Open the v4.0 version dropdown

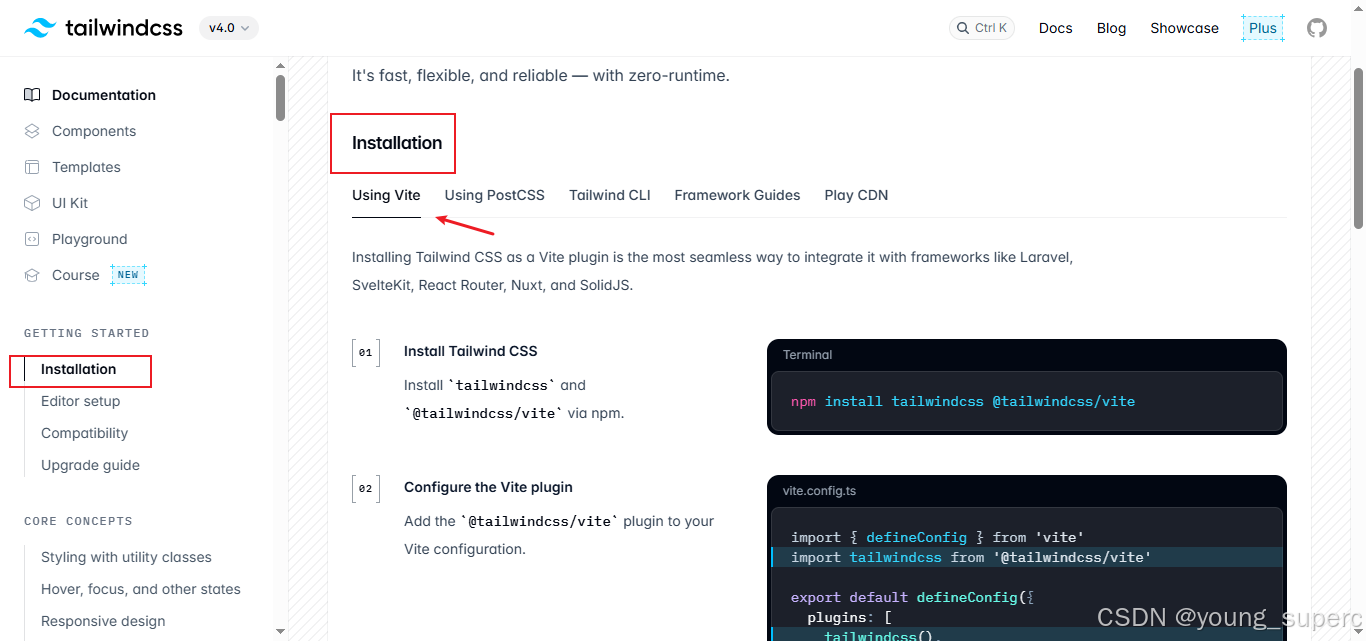[x=229, y=28]
